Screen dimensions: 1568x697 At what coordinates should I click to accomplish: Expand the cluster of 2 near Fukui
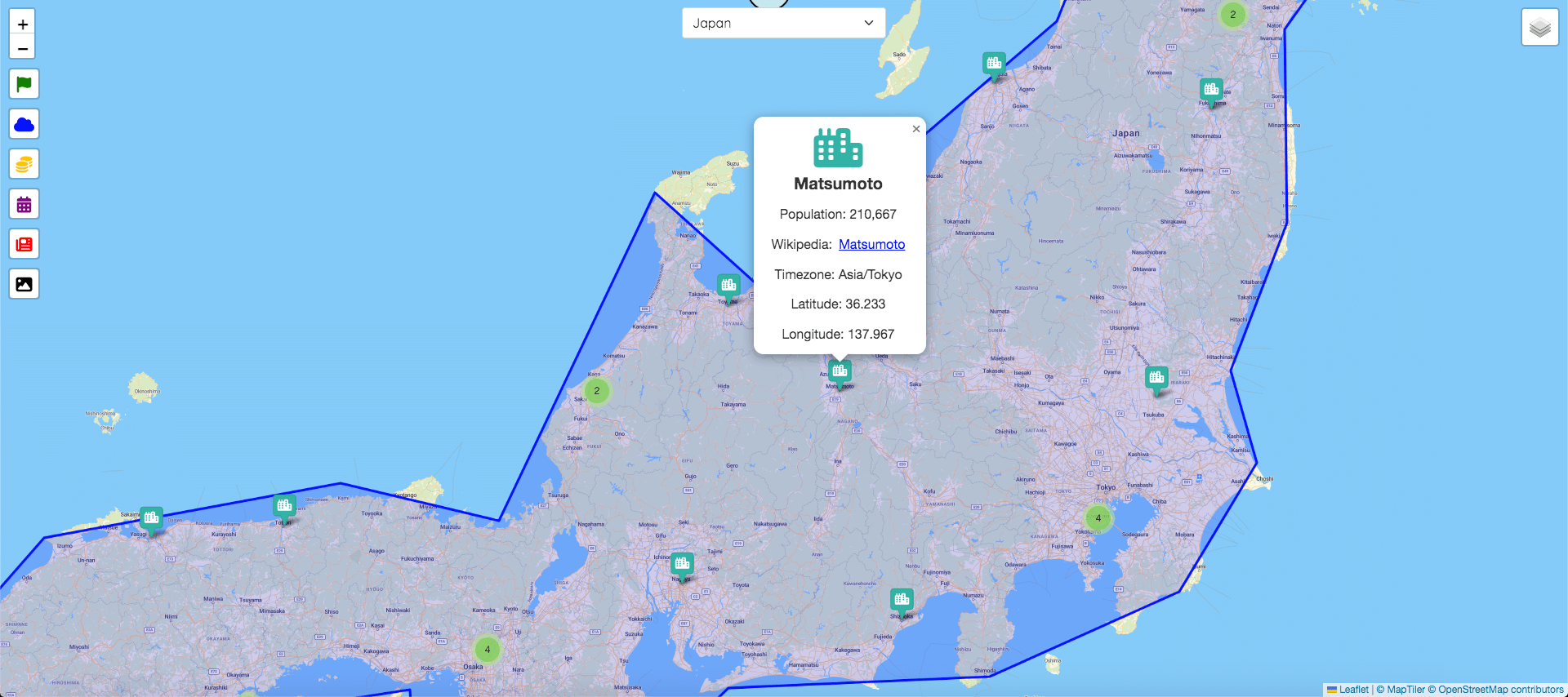coord(597,391)
